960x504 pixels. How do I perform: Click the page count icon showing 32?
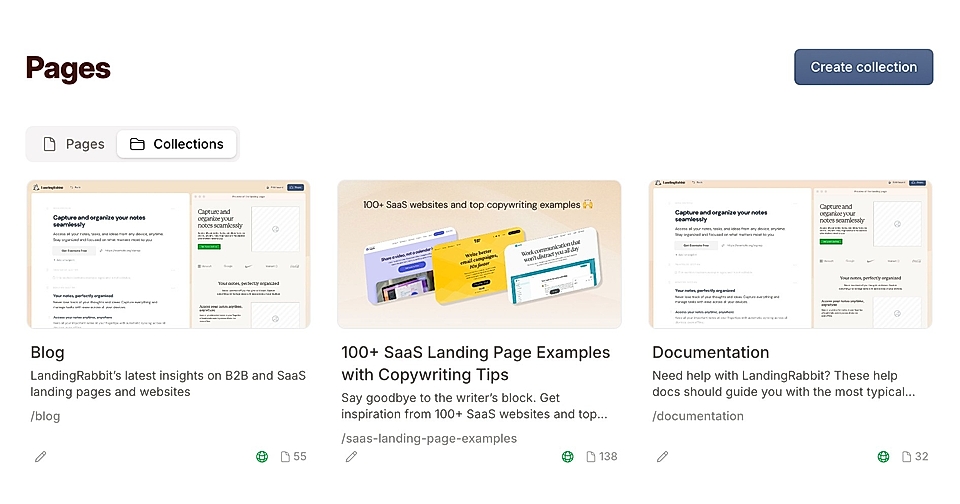(907, 456)
